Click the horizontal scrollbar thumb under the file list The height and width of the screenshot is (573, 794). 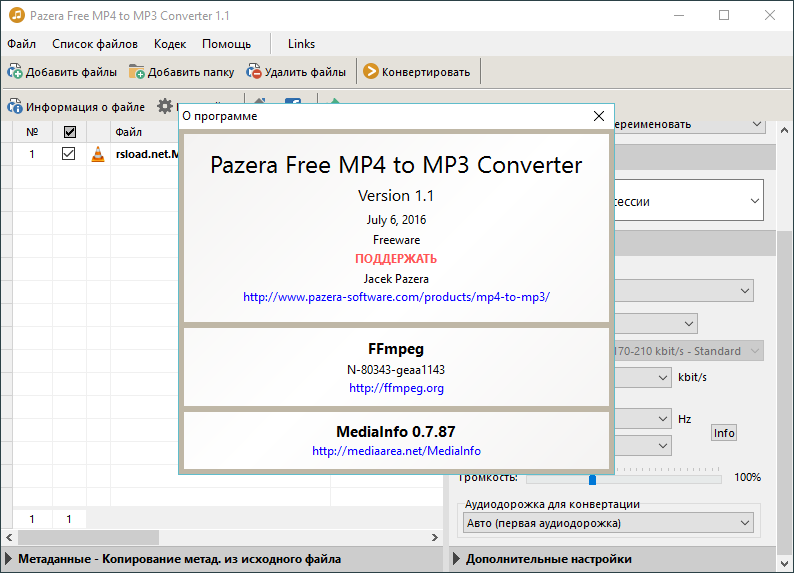(x=89, y=537)
